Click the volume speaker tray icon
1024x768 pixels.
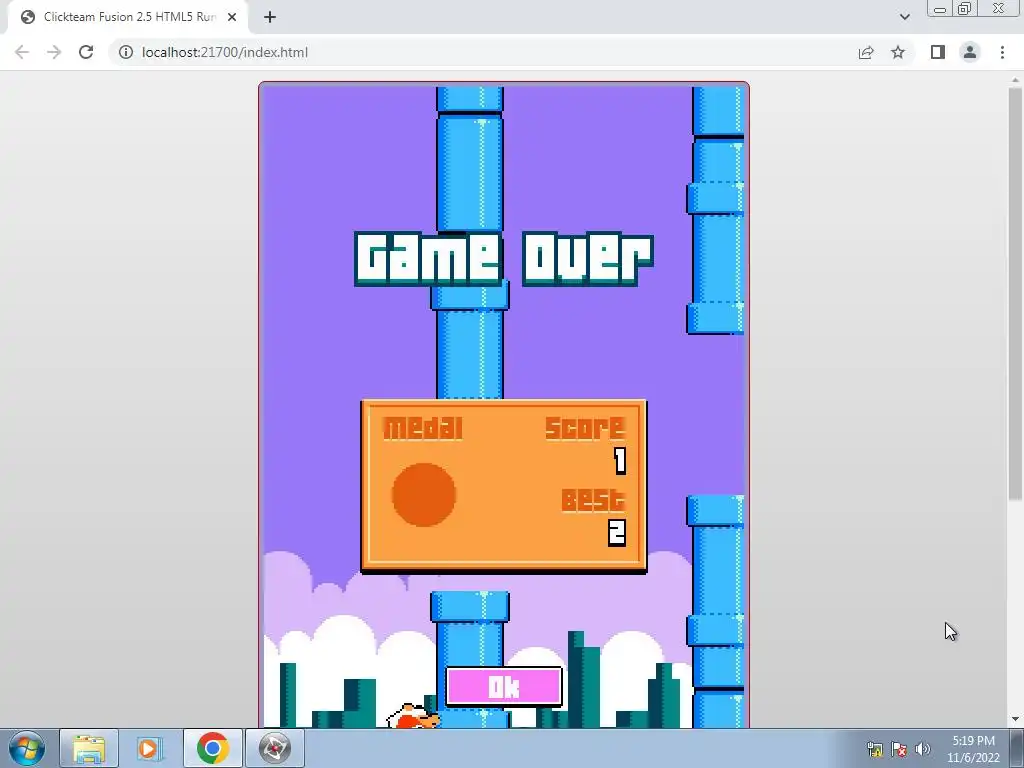[923, 749]
